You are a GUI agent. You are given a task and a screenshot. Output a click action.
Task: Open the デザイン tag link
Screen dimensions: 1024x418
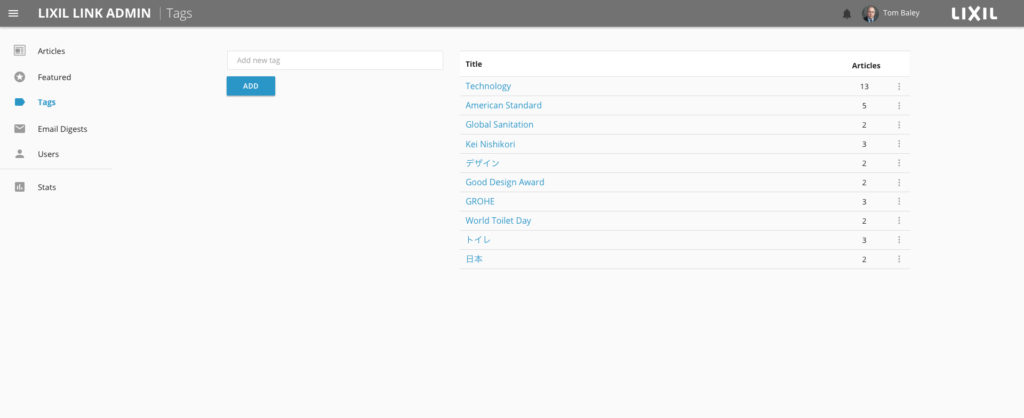tap(482, 163)
